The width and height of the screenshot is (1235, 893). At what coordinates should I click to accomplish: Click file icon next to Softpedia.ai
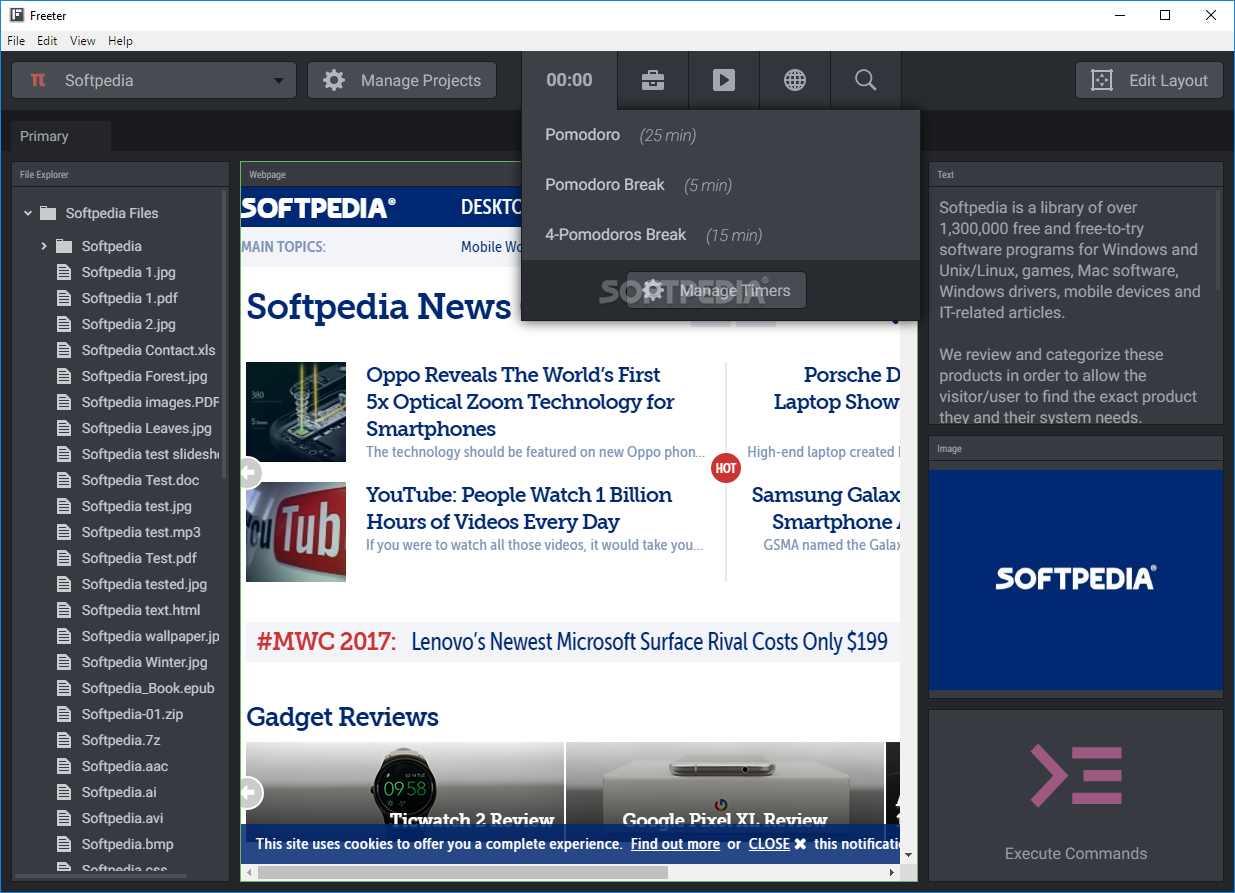[64, 792]
